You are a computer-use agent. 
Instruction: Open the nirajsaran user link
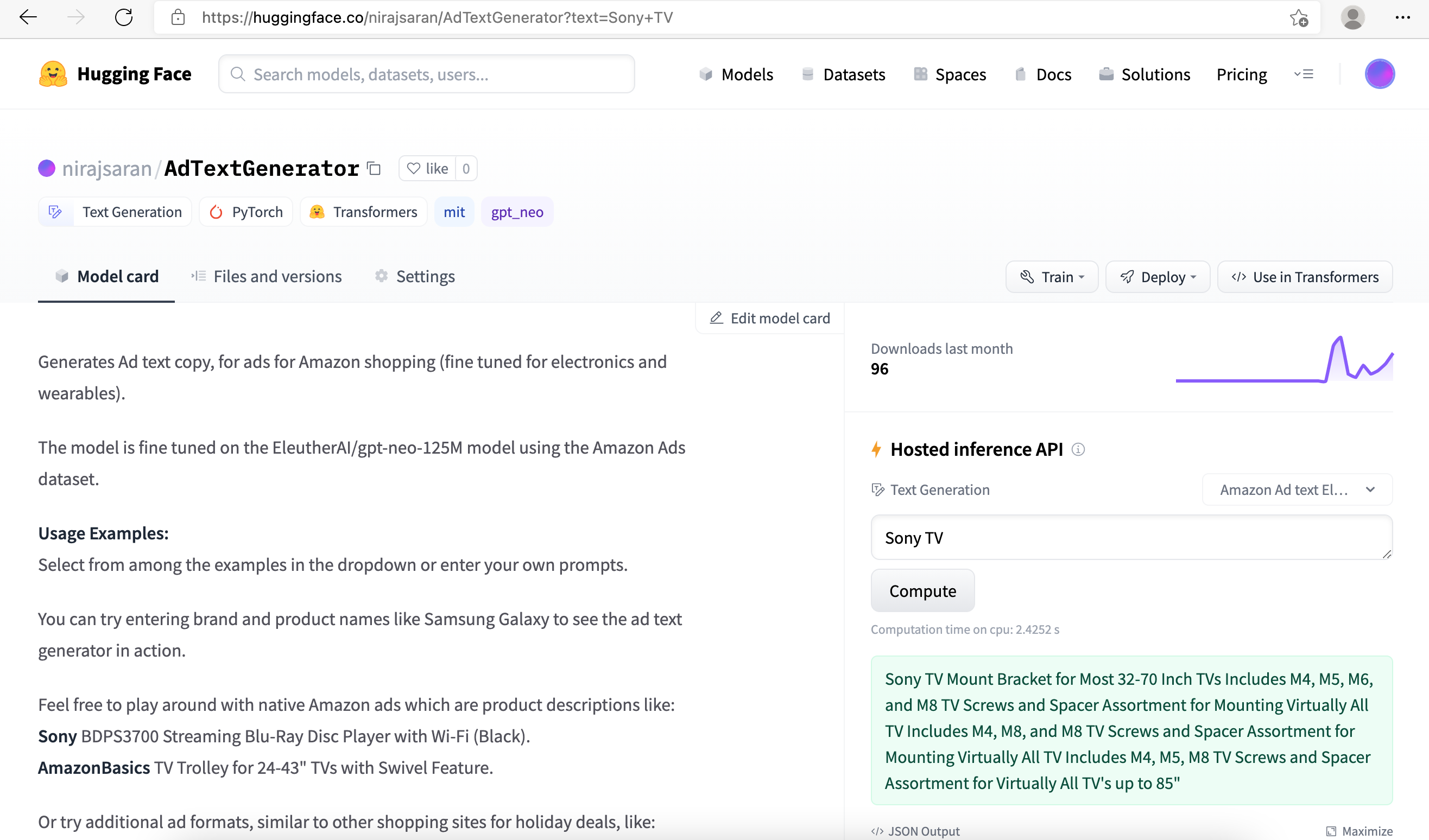[x=106, y=168]
